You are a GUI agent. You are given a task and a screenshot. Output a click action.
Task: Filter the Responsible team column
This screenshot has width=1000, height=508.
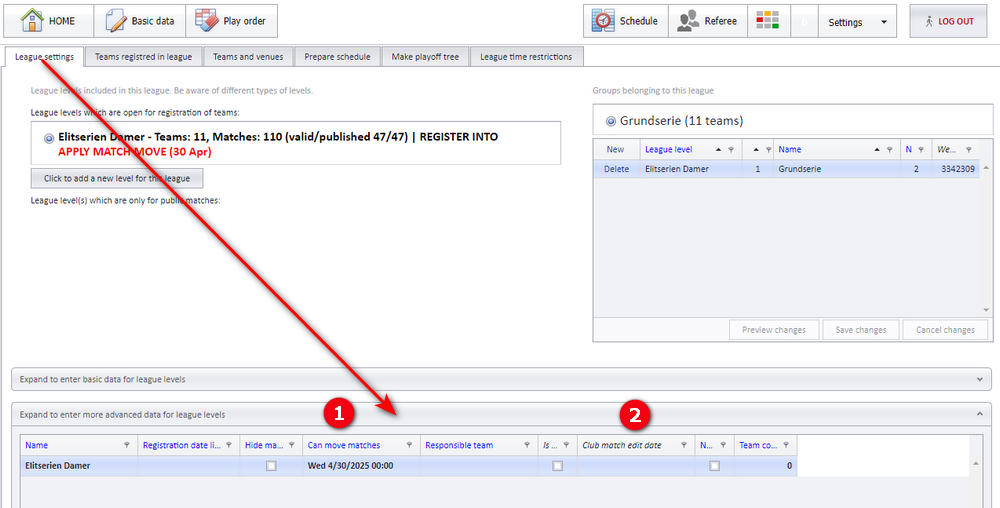pyautogui.click(x=527, y=446)
